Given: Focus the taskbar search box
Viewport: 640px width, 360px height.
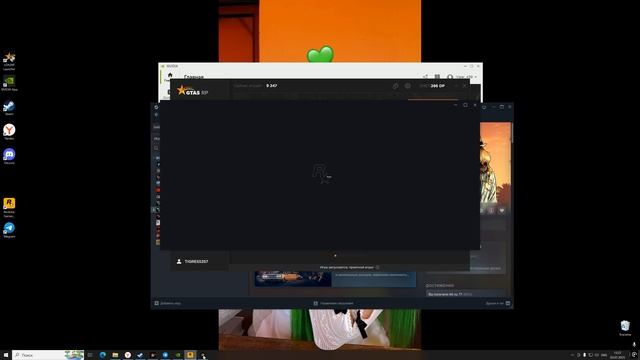Looking at the screenshot, I should coord(48,355).
